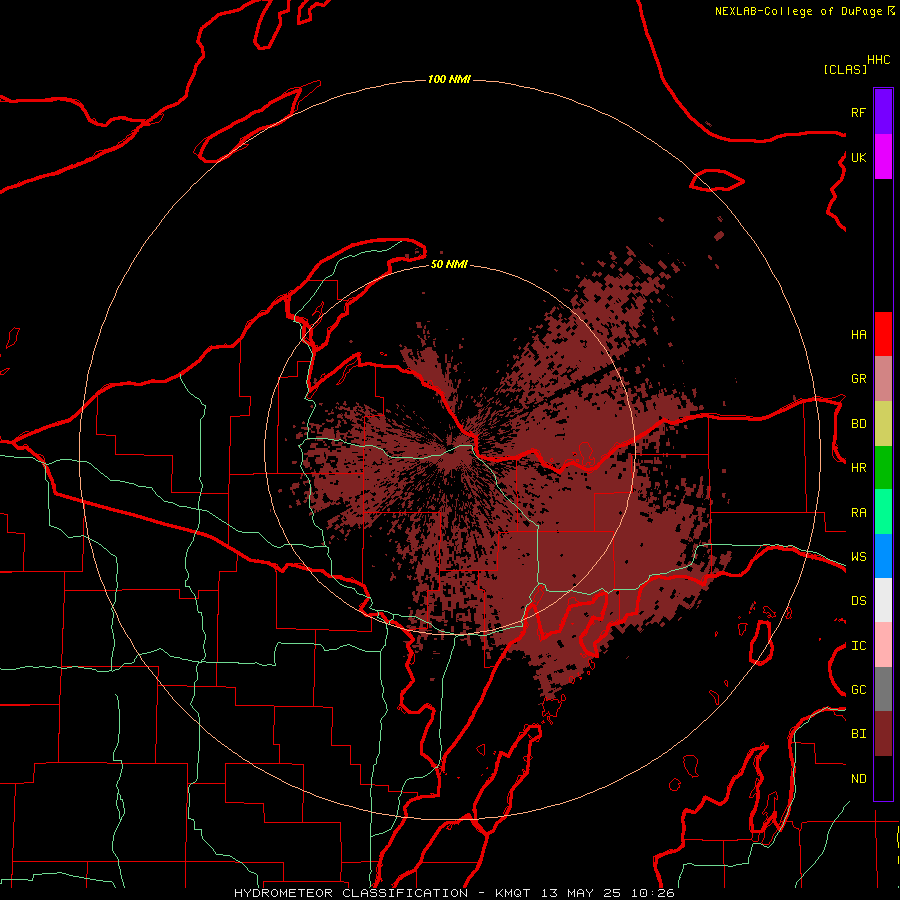Click the UK magenta legend swatch

883,157
